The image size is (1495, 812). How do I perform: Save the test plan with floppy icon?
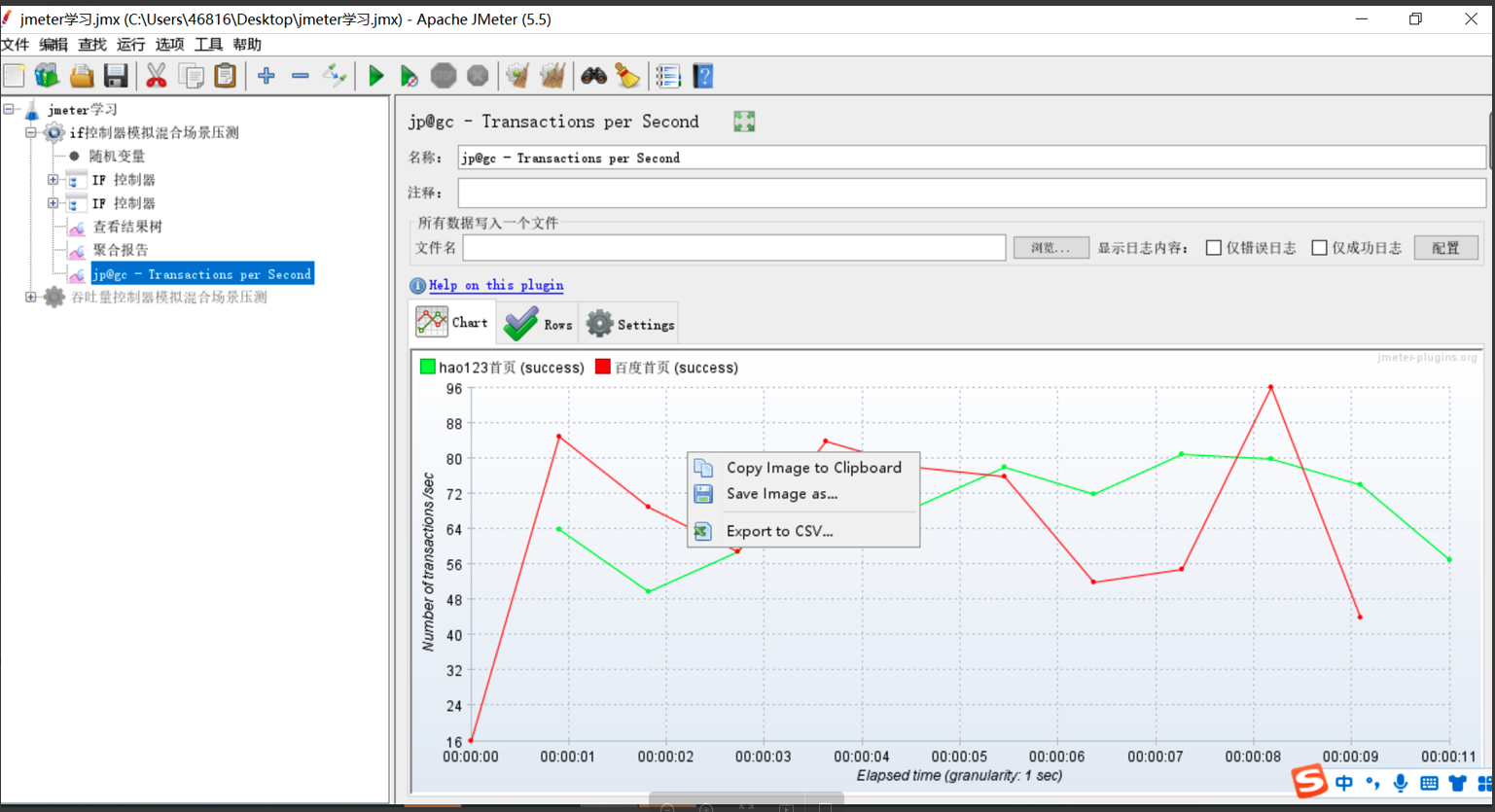coord(116,76)
